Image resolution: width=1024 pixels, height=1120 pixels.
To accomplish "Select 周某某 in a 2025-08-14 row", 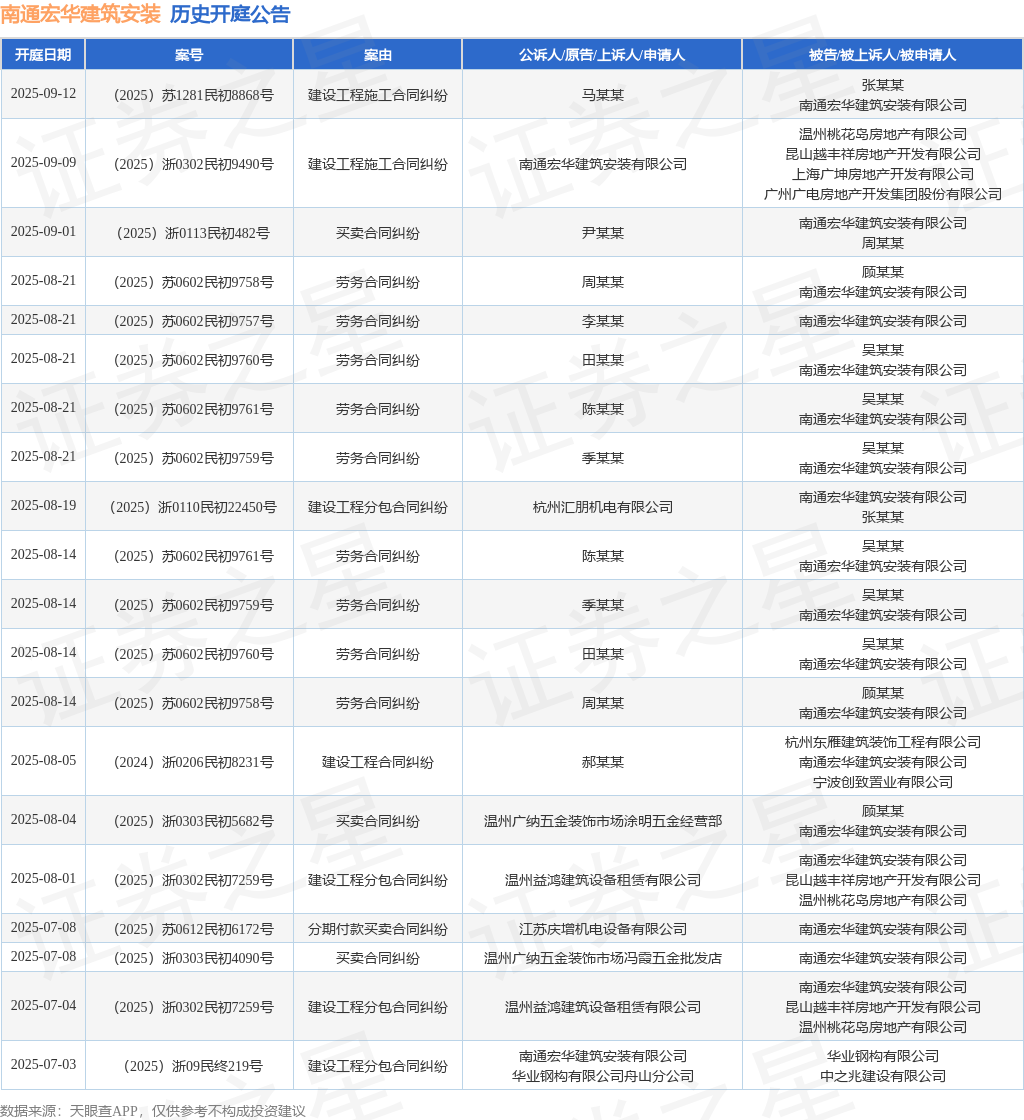I will (603, 704).
